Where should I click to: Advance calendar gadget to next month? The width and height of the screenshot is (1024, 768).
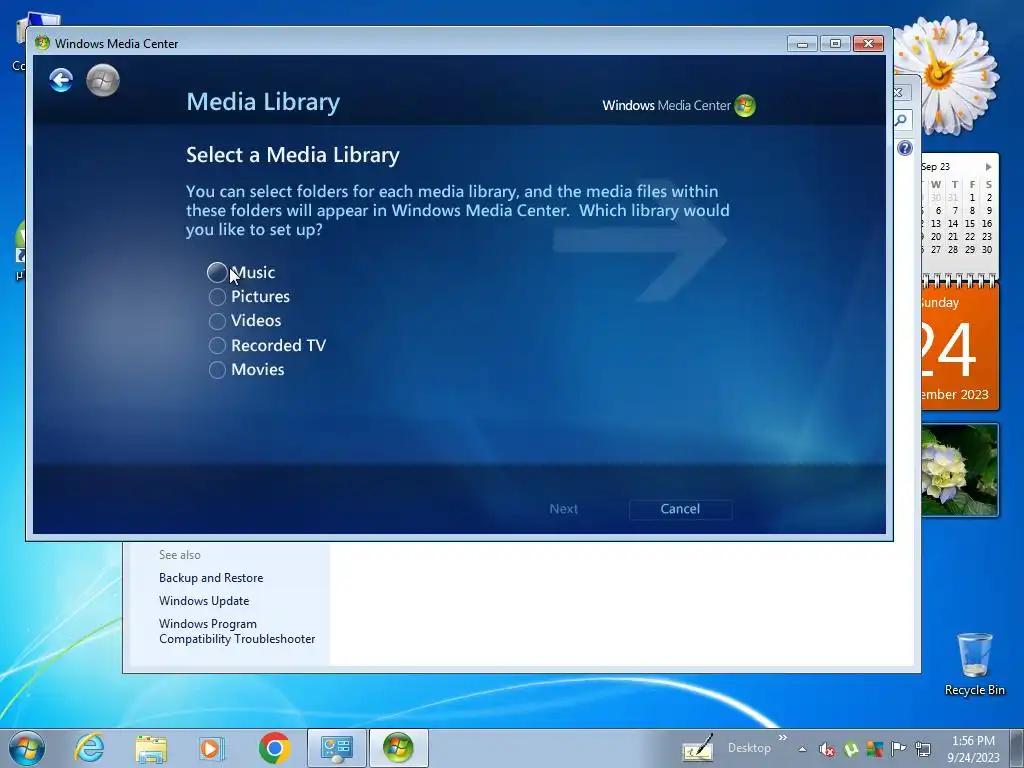(x=988, y=167)
